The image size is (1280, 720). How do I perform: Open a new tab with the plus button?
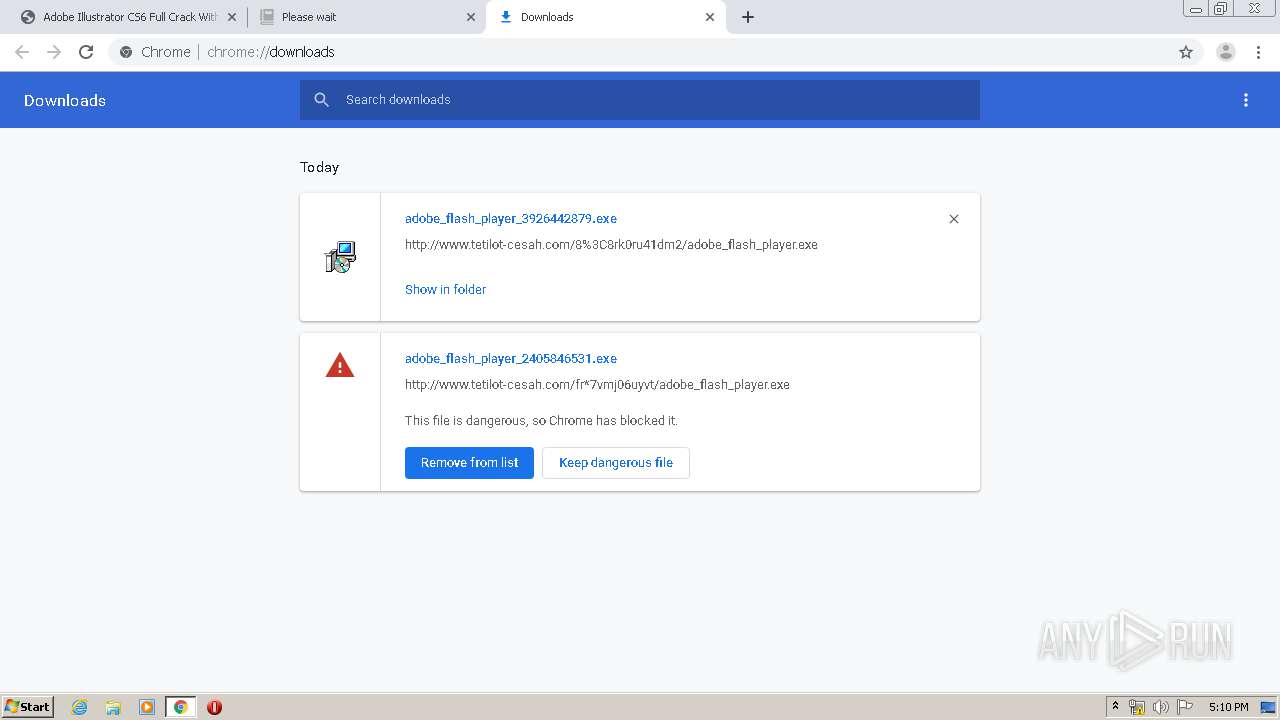point(748,17)
